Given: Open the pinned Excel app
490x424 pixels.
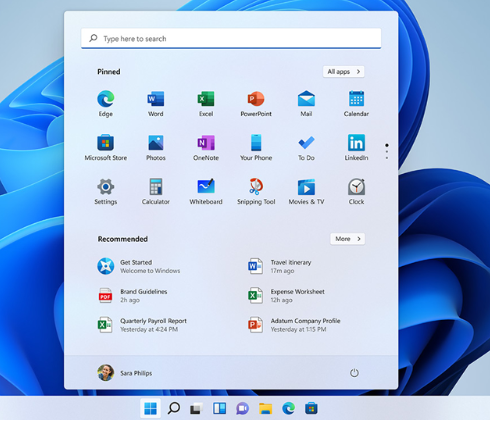Looking at the screenshot, I should pyautogui.click(x=206, y=104).
